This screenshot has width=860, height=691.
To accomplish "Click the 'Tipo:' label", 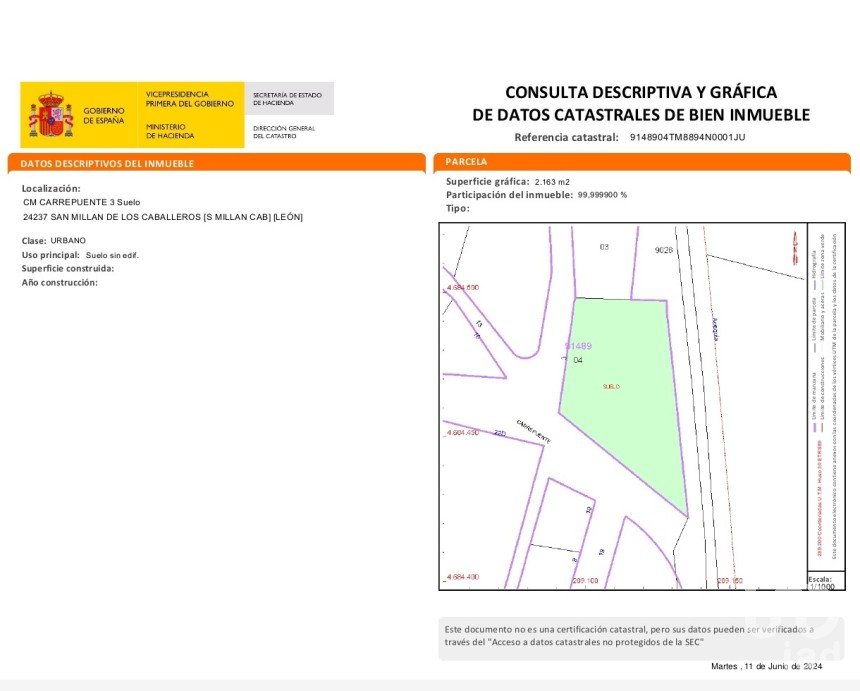I will coord(457,208).
